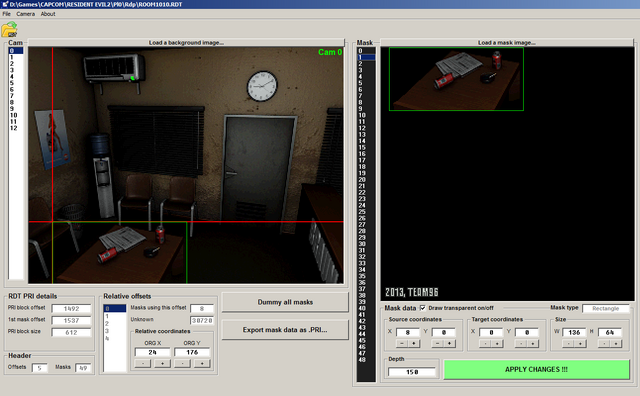Viewport: 640px width, 396px height.
Task: Click Load a mask image button
Action: [507, 42]
